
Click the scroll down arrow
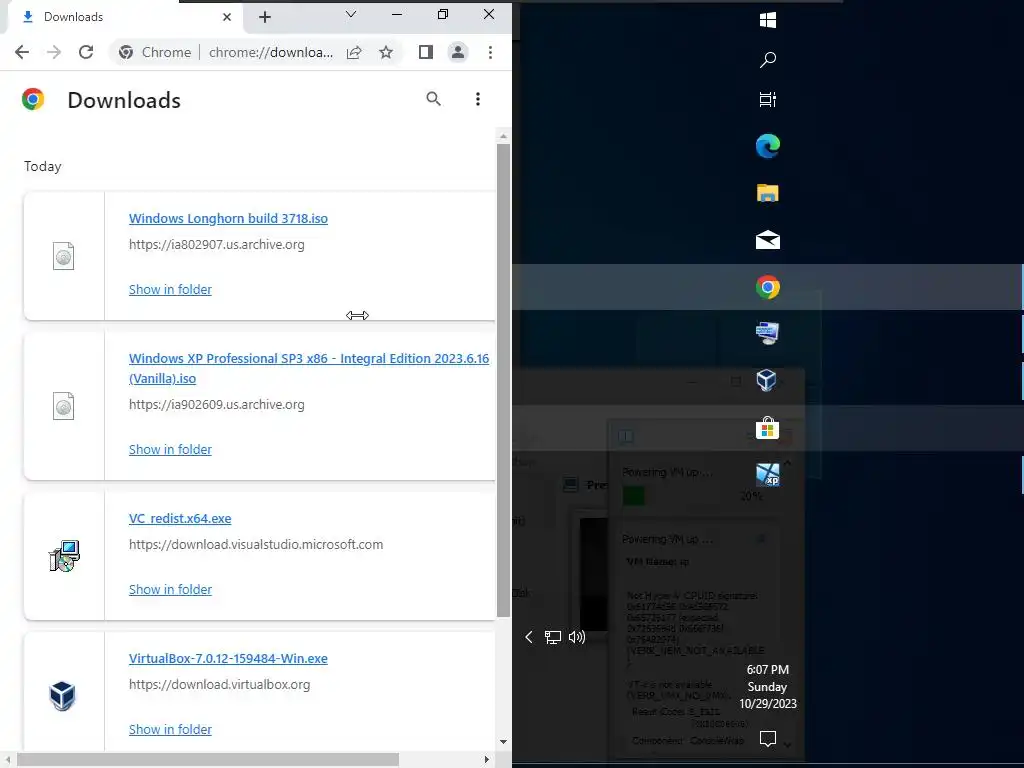tap(504, 742)
